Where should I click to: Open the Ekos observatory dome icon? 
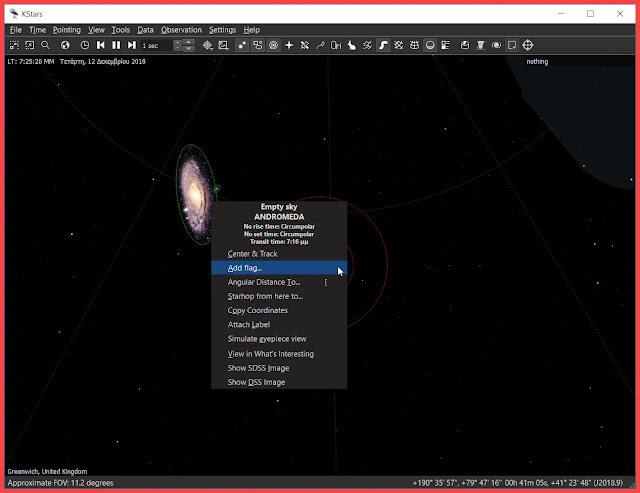point(465,45)
